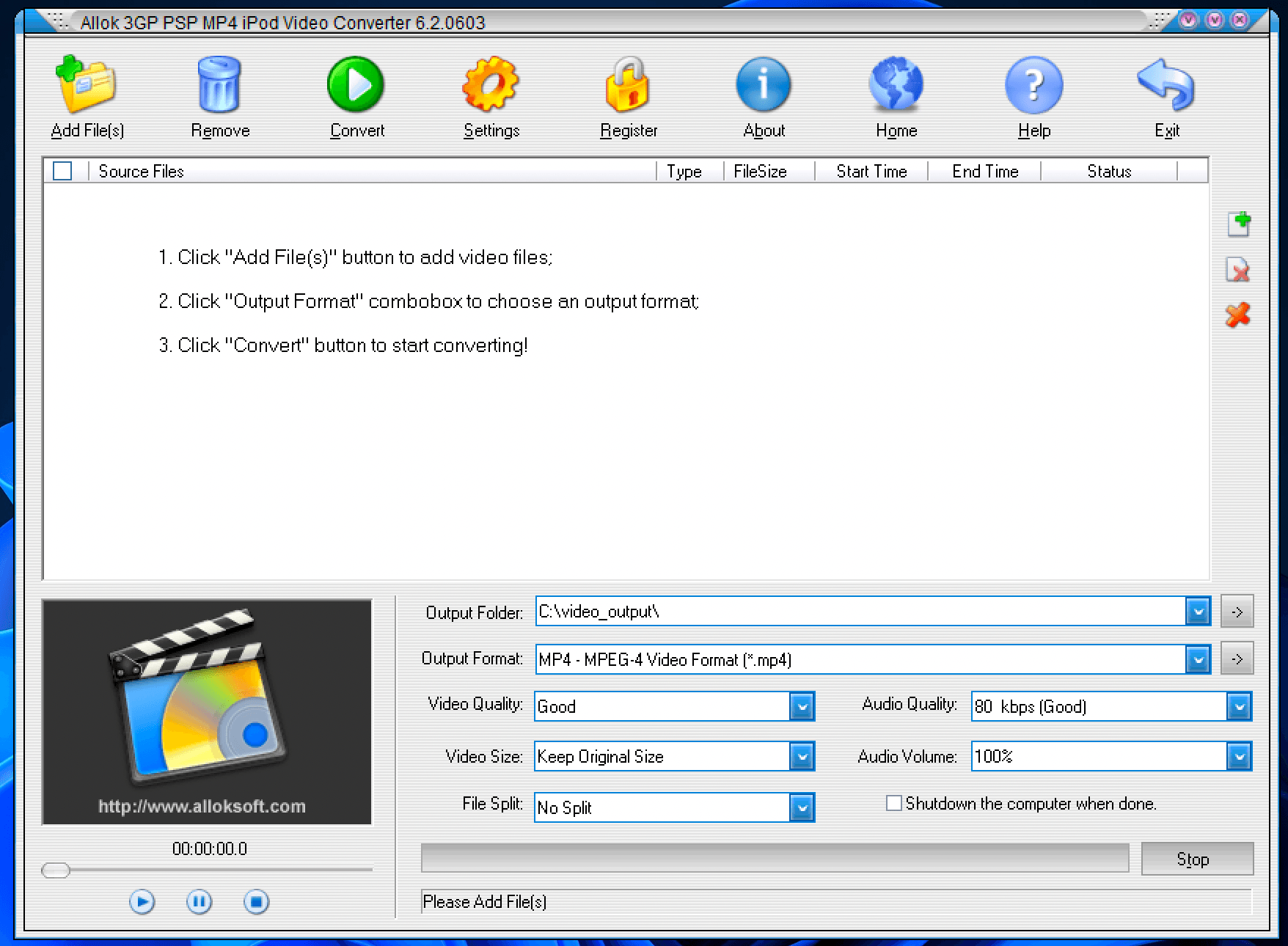Click the Help text label
Image resolution: width=1288 pixels, height=946 pixels.
(x=1034, y=131)
